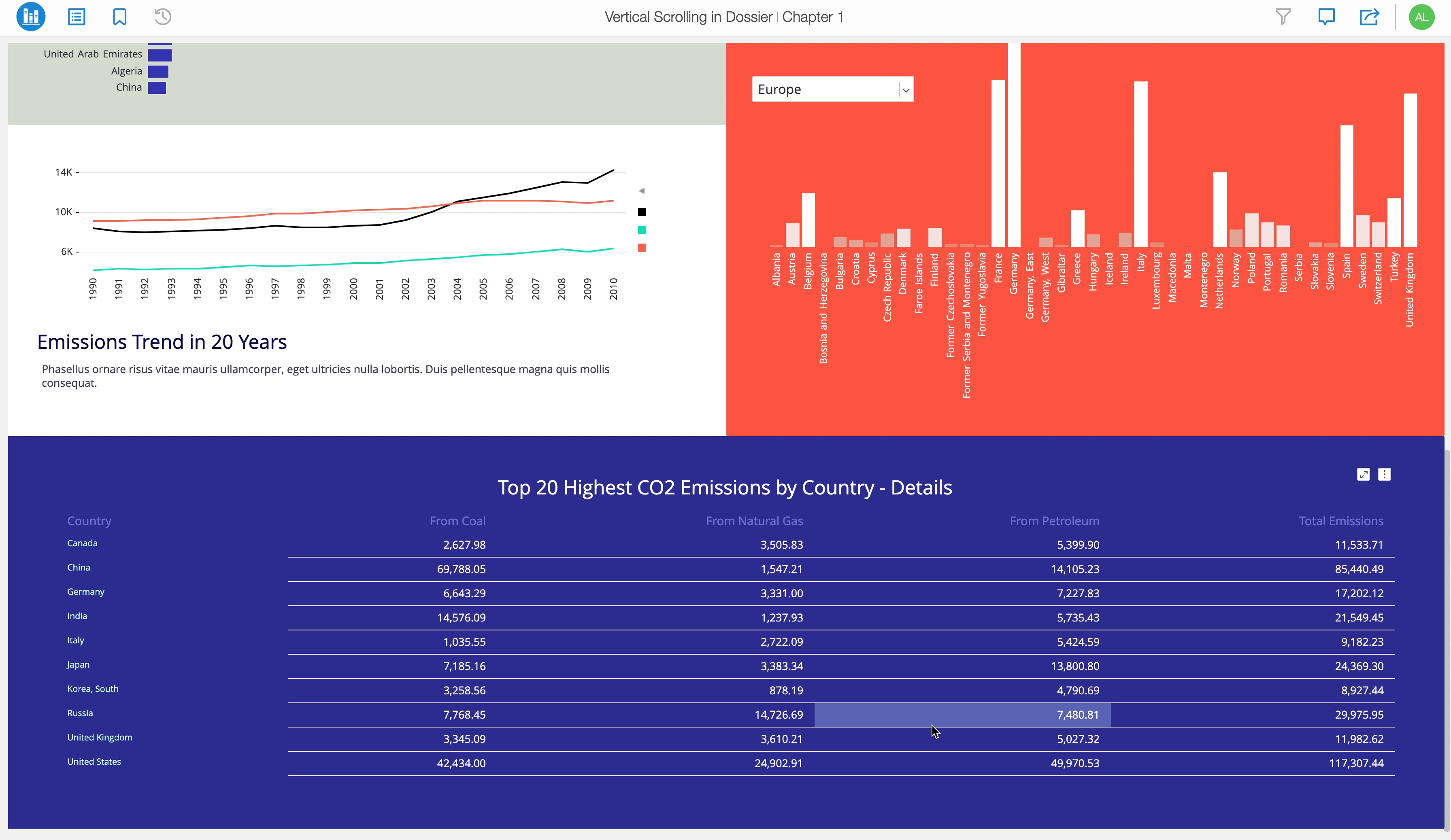
Task: Click the United Arab Emirates bar
Action: click(160, 55)
